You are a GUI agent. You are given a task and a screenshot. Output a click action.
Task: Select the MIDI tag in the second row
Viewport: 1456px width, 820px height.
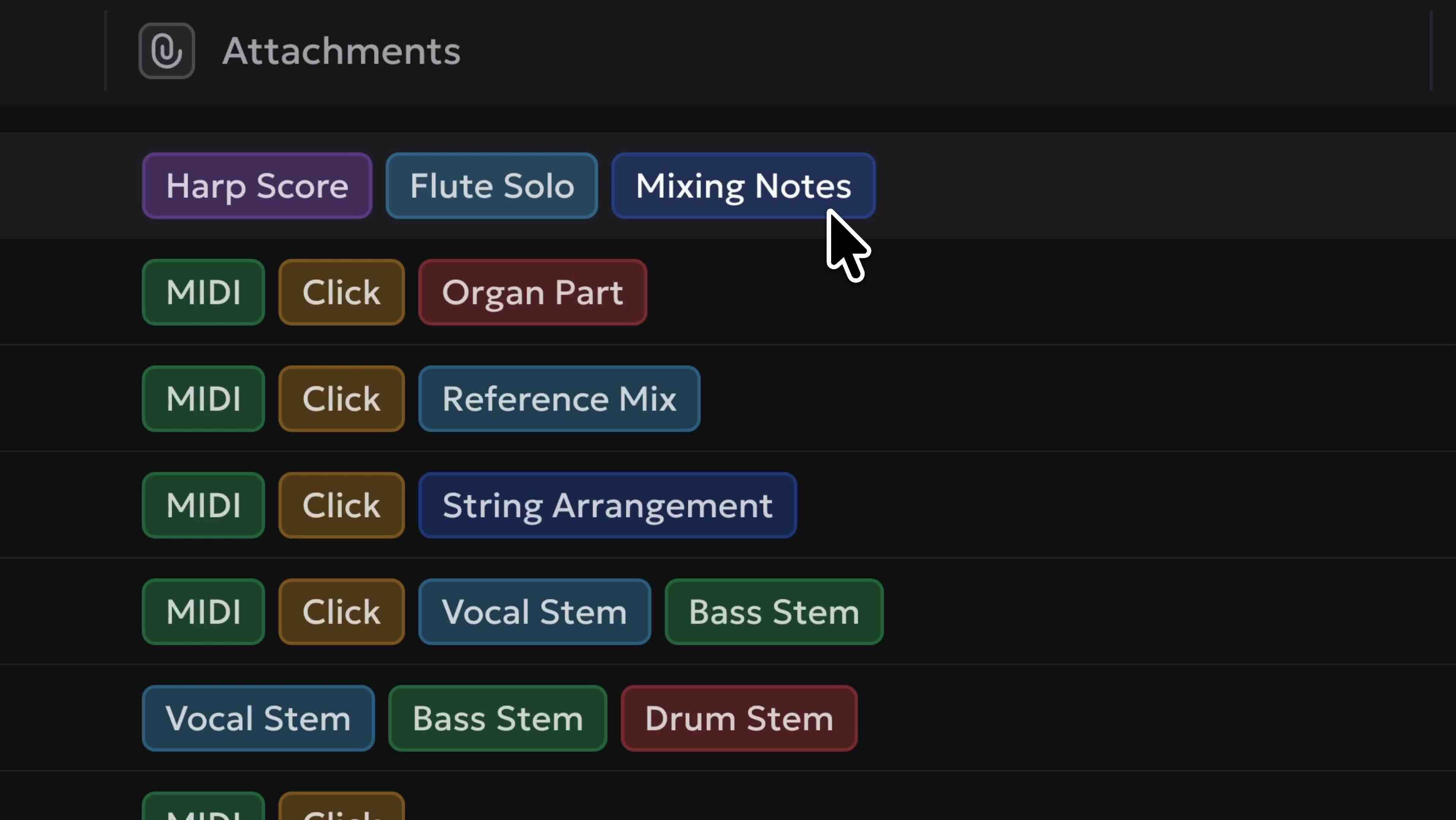coord(203,292)
